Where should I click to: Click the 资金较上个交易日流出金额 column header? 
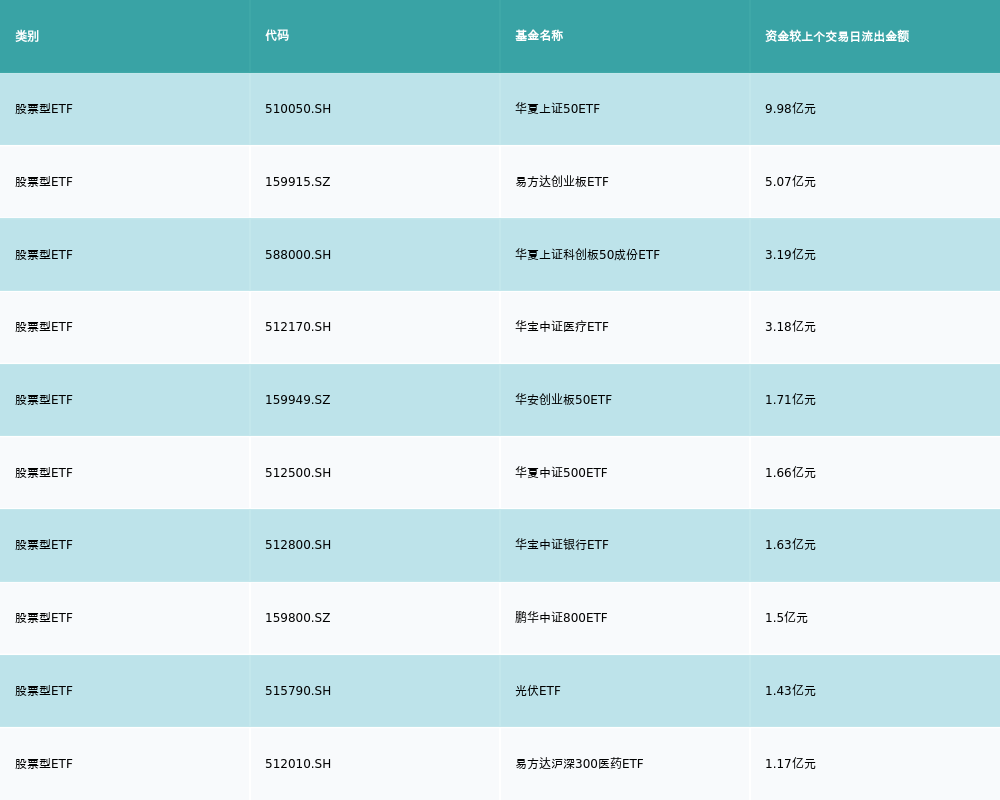837,36
